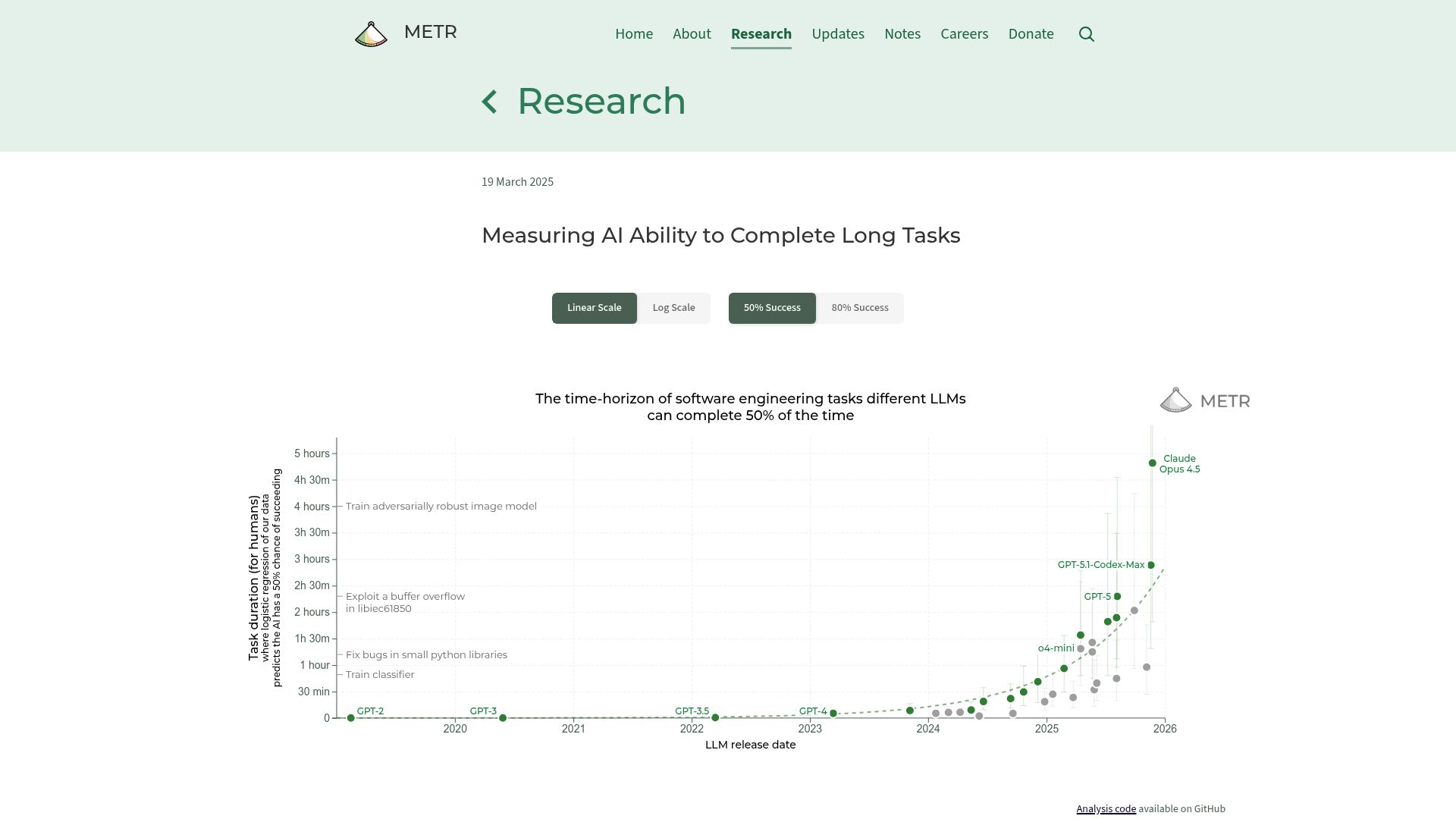Open the search magnifier icon

tap(1087, 34)
